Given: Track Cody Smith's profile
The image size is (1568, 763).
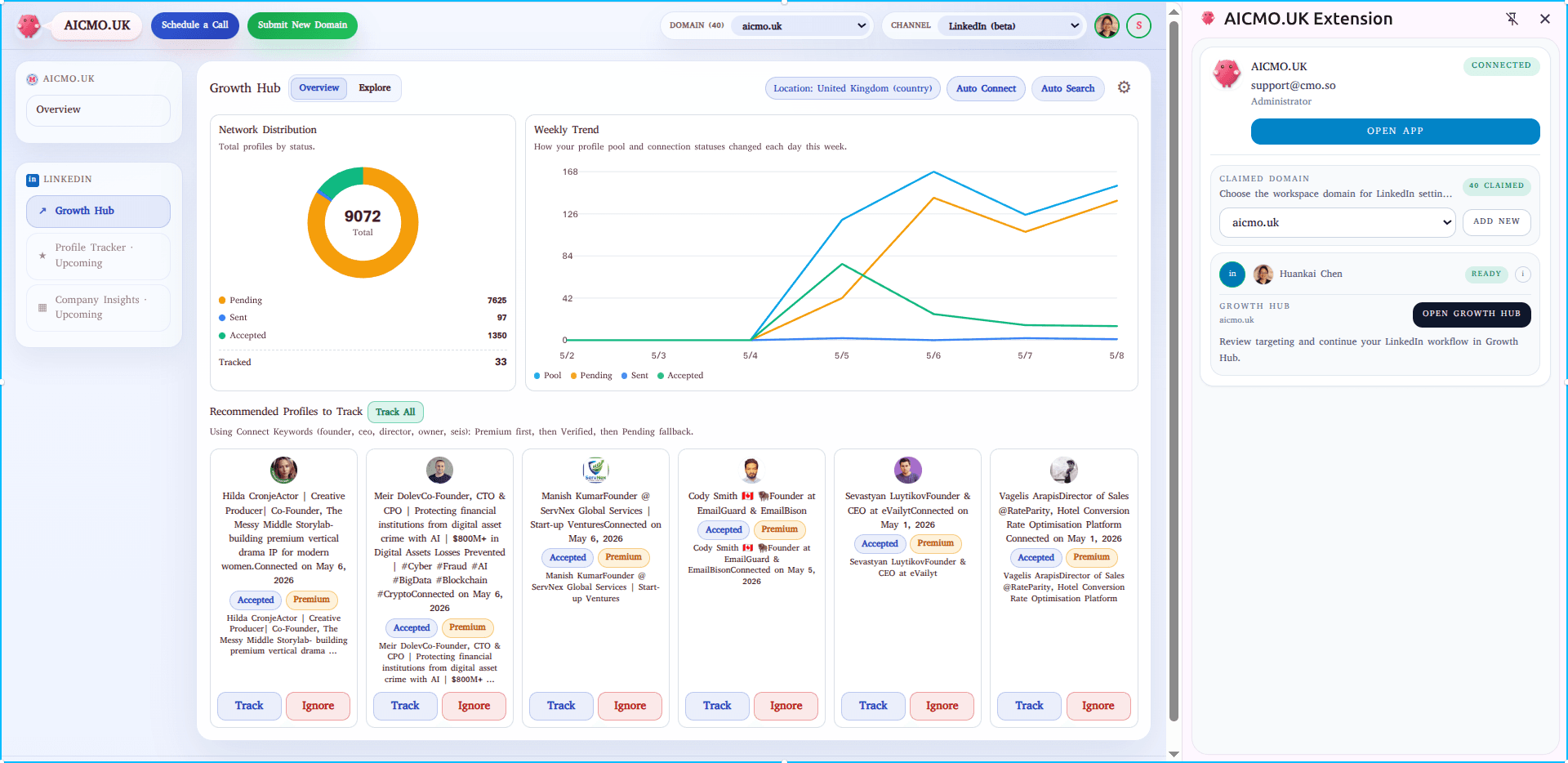Looking at the screenshot, I should click(717, 706).
